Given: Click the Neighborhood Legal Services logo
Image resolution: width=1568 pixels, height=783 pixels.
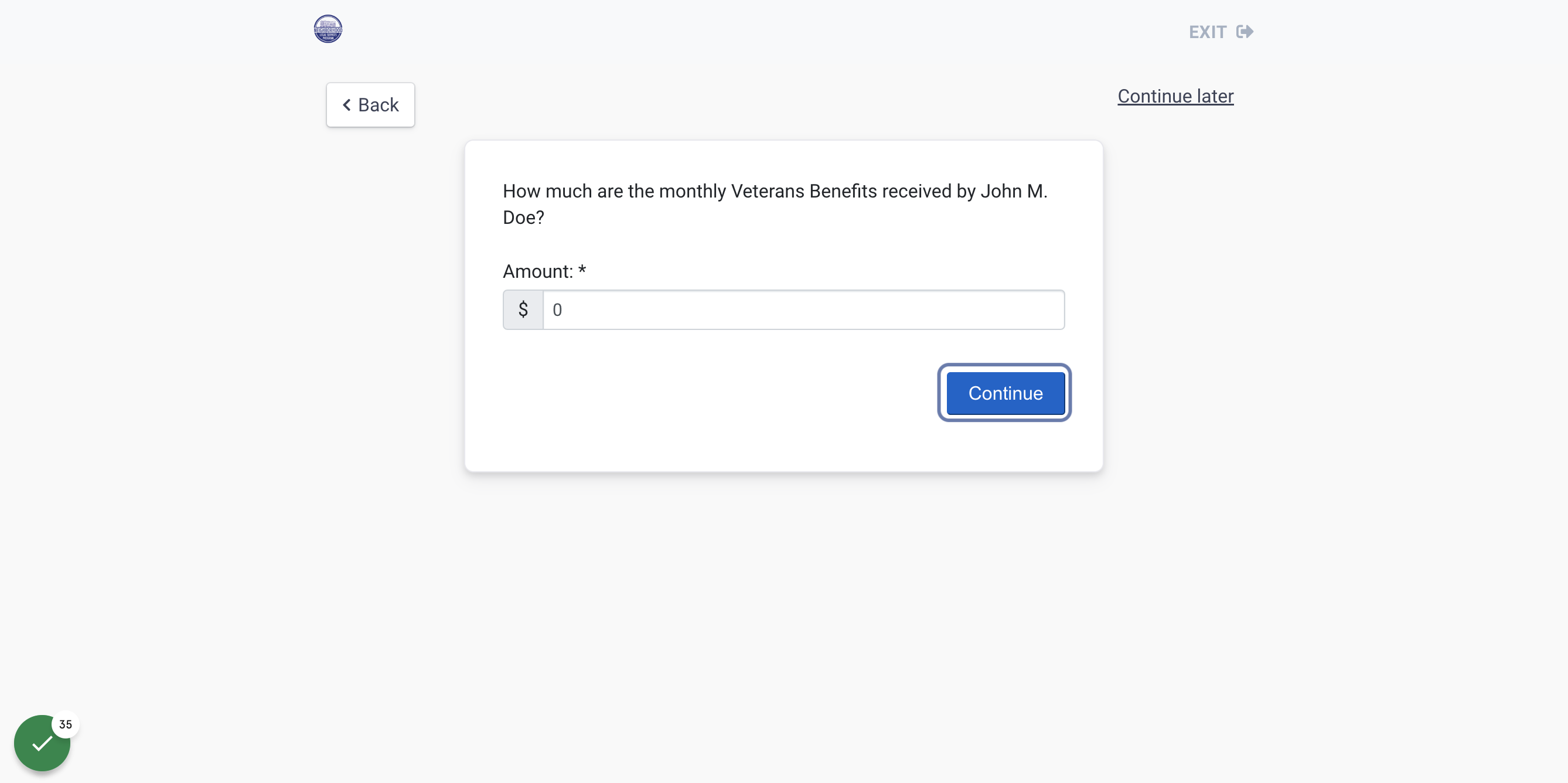Looking at the screenshot, I should [328, 29].
